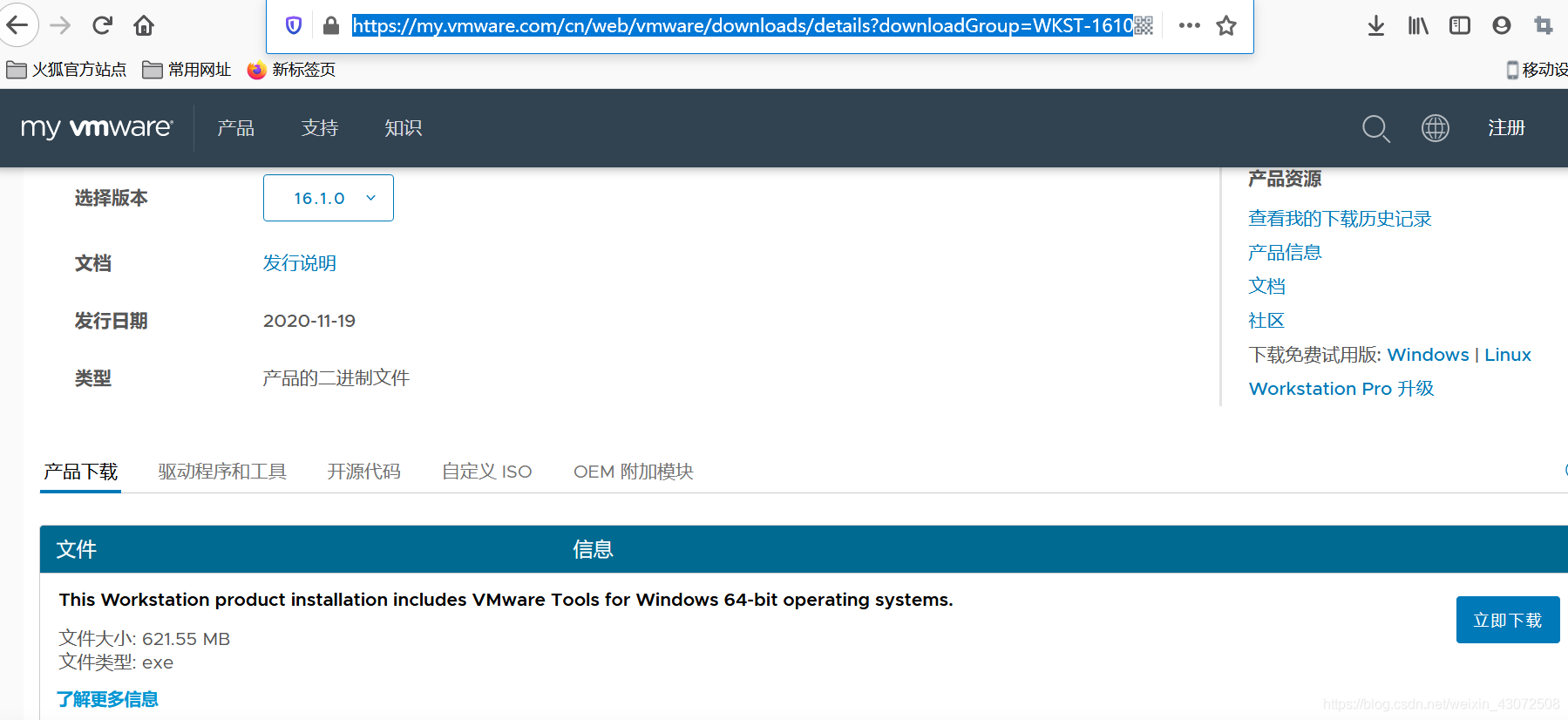Open language globe selector
The width and height of the screenshot is (1568, 720).
[1435, 128]
